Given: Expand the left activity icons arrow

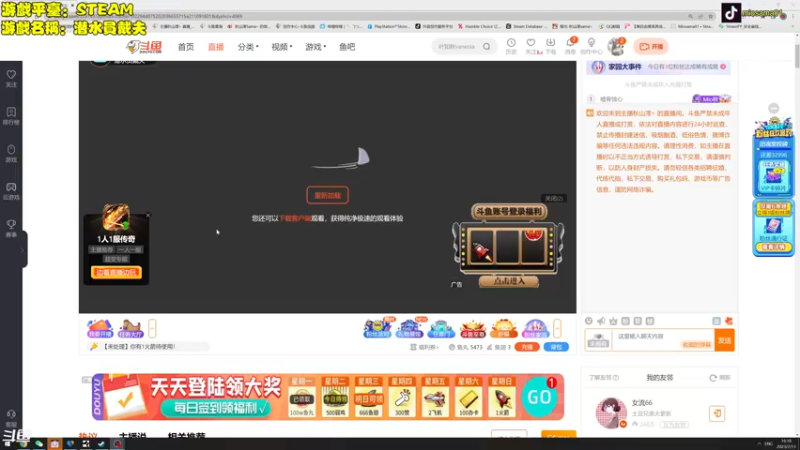Looking at the screenshot, I should (152, 329).
